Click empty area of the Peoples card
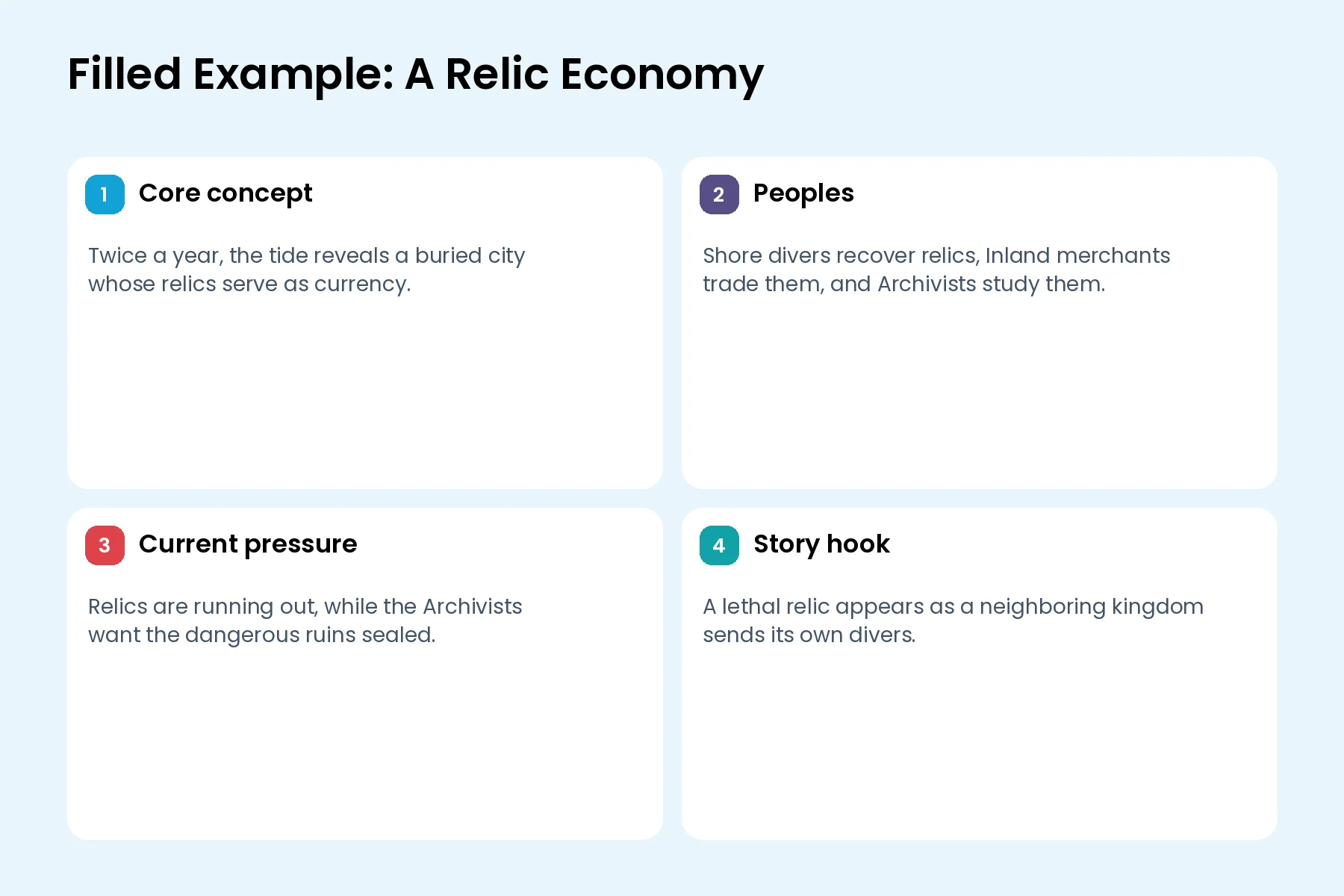This screenshot has height=896, width=1344. (x=980, y=396)
